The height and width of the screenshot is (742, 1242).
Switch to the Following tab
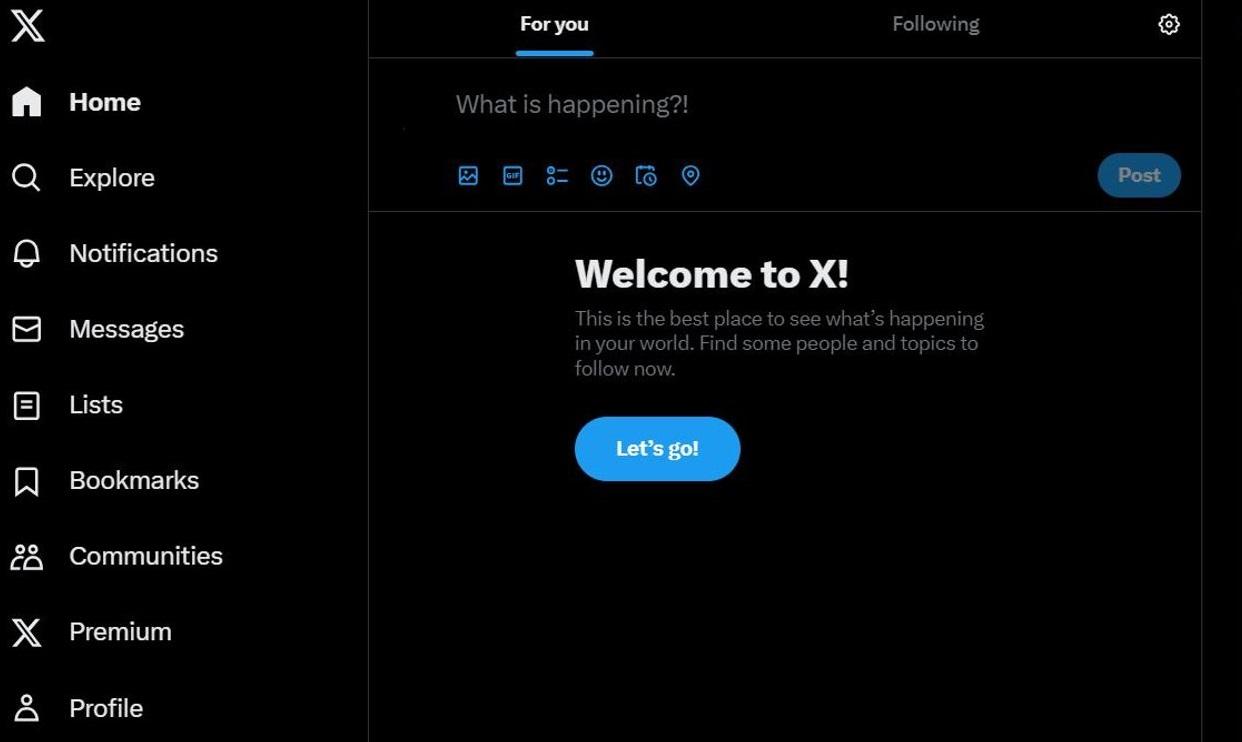coord(936,25)
